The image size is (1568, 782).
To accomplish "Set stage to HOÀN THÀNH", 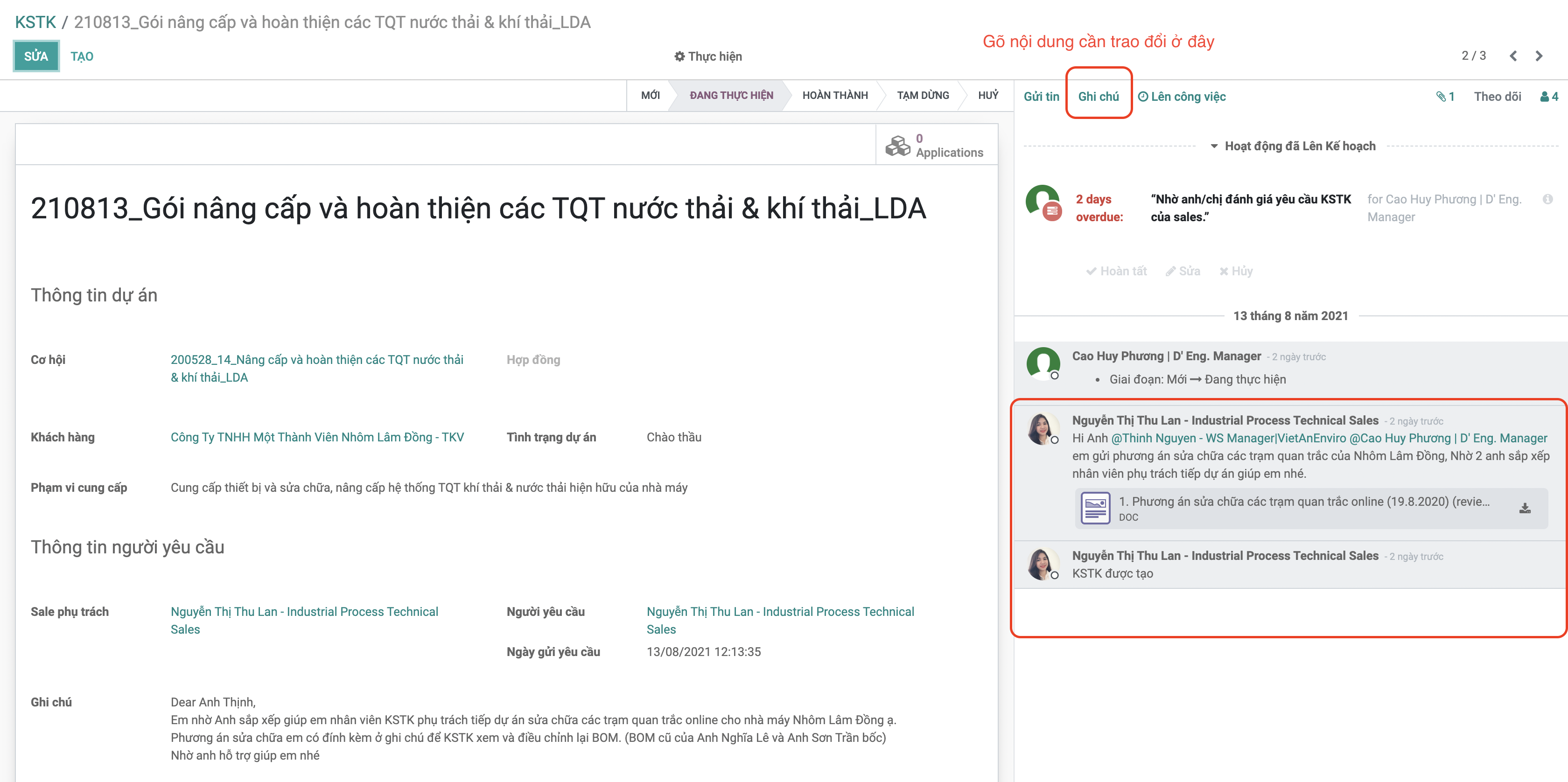I will (834, 96).
